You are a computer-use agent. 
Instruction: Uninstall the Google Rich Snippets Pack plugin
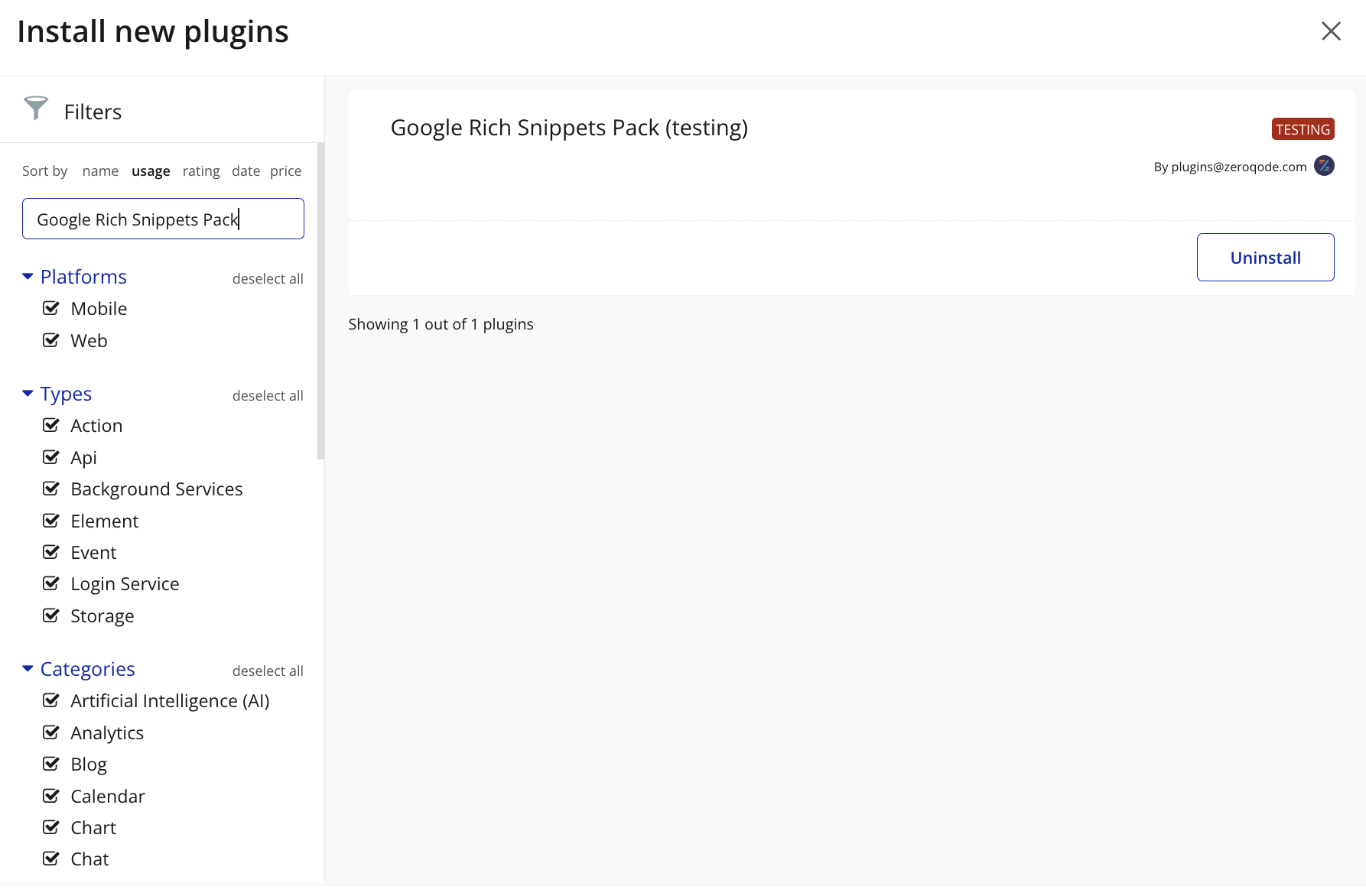tap(1265, 258)
